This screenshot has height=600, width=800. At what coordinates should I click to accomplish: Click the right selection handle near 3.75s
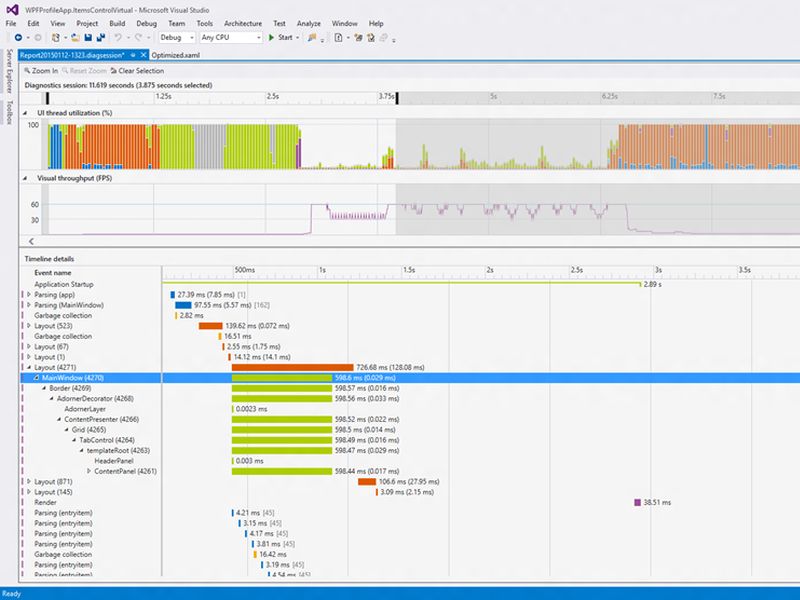[x=397, y=98]
